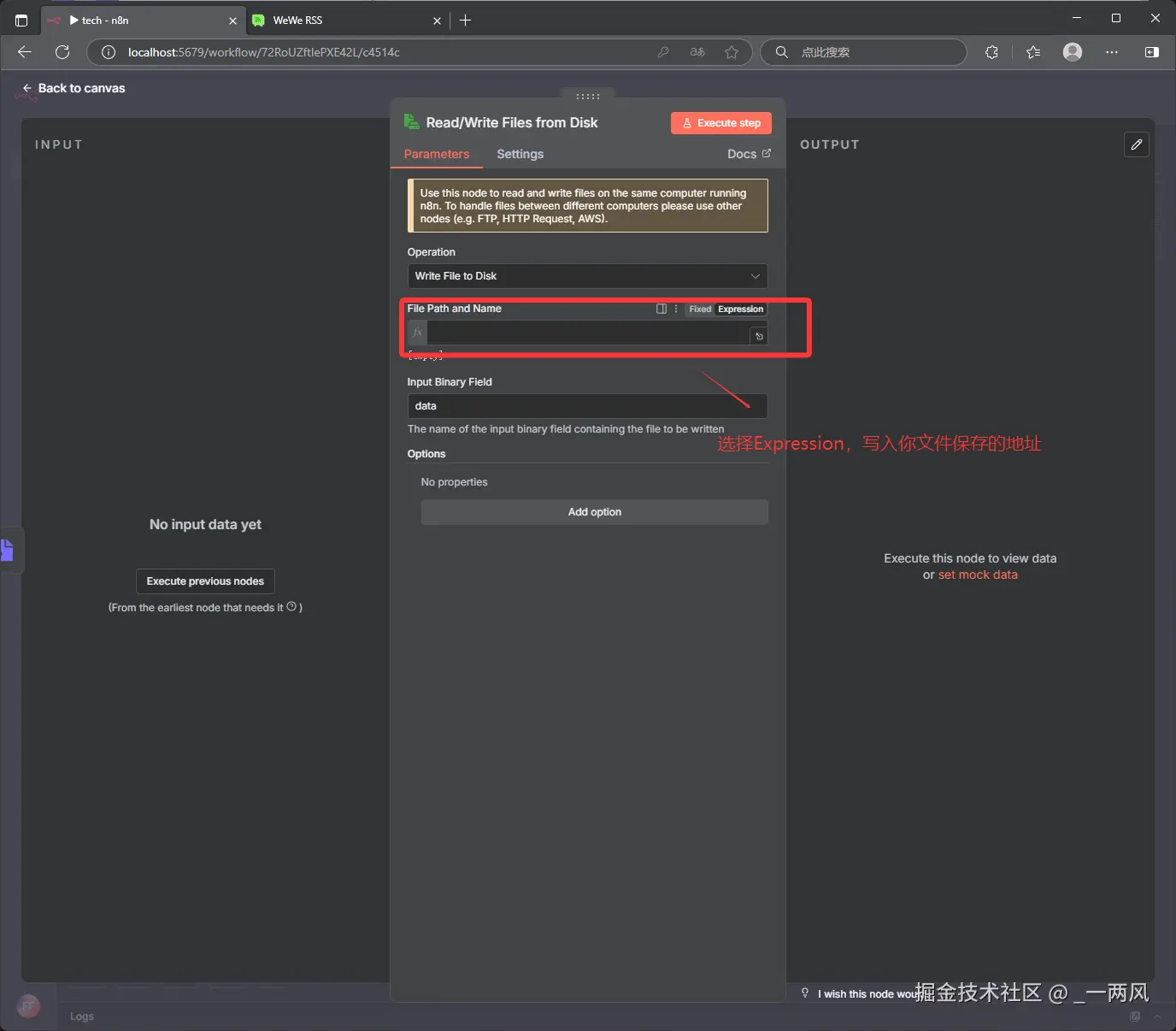Grab the node panel drag handle
Viewport: 1176px width, 1031px height.
588,97
